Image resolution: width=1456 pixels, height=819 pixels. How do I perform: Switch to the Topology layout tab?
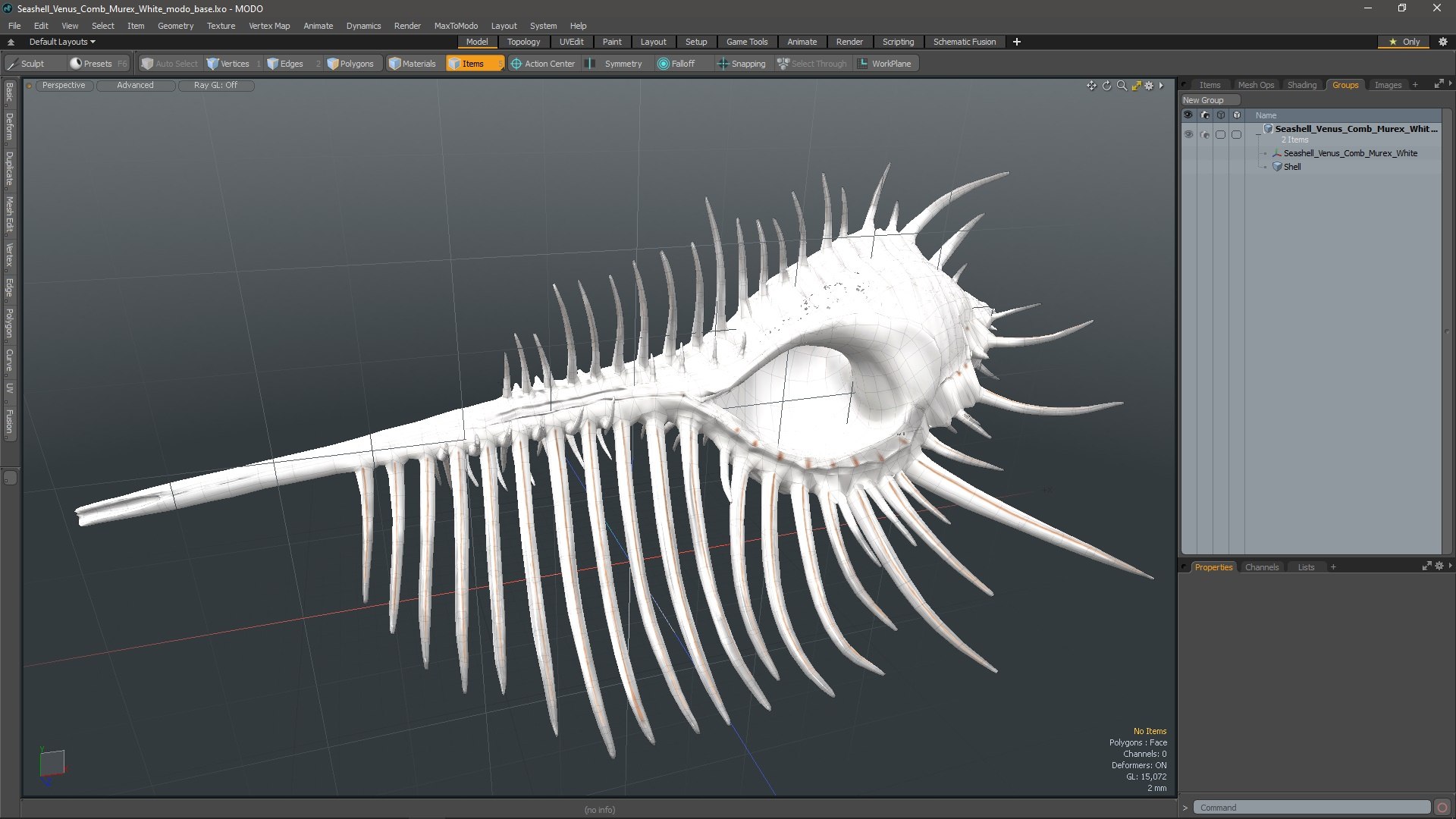(523, 42)
